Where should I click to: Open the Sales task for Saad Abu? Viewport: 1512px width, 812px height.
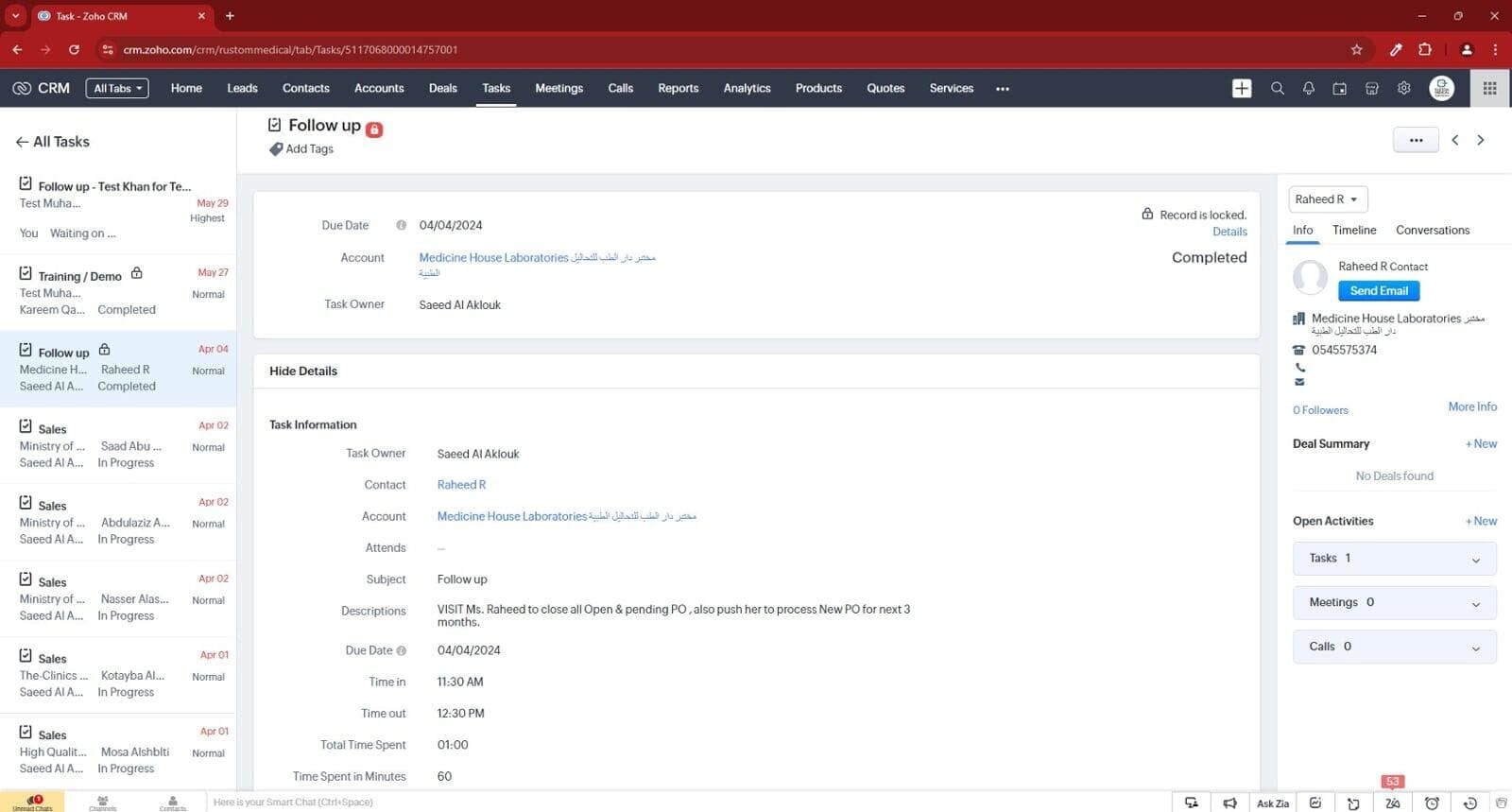[118, 445]
